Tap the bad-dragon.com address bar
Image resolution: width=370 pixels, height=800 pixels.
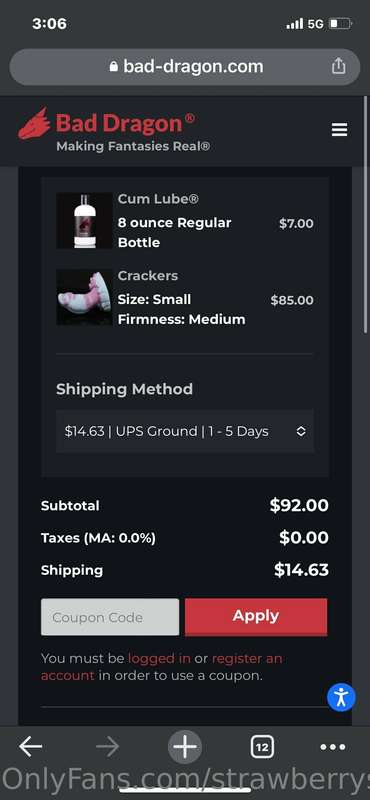point(185,66)
